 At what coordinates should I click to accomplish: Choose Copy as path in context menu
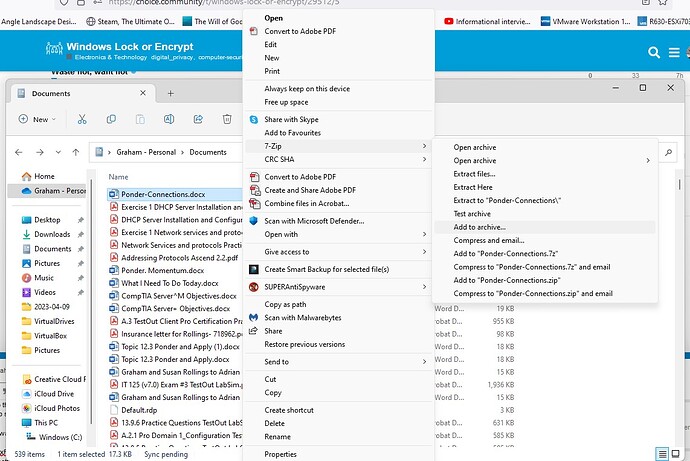[285, 304]
